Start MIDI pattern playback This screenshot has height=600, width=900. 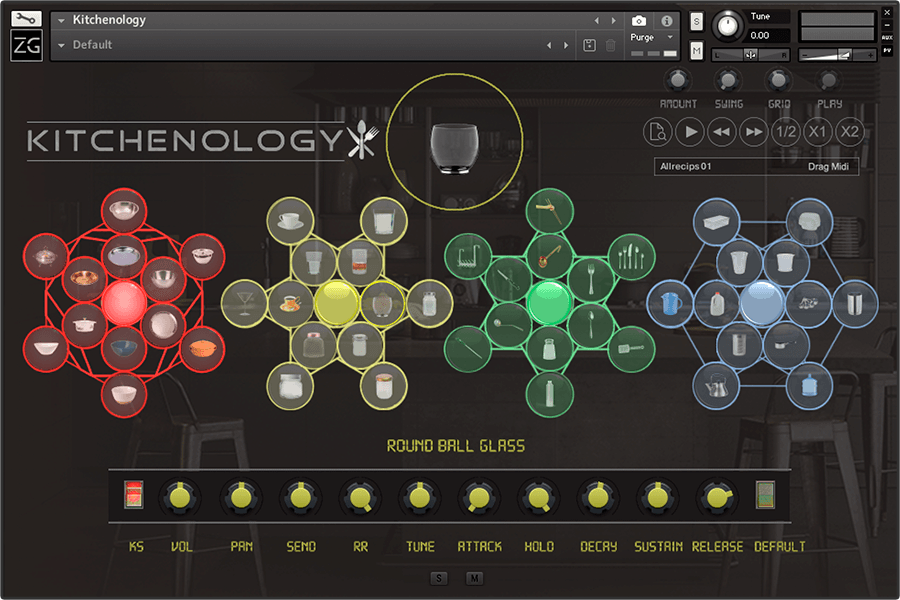tap(690, 132)
